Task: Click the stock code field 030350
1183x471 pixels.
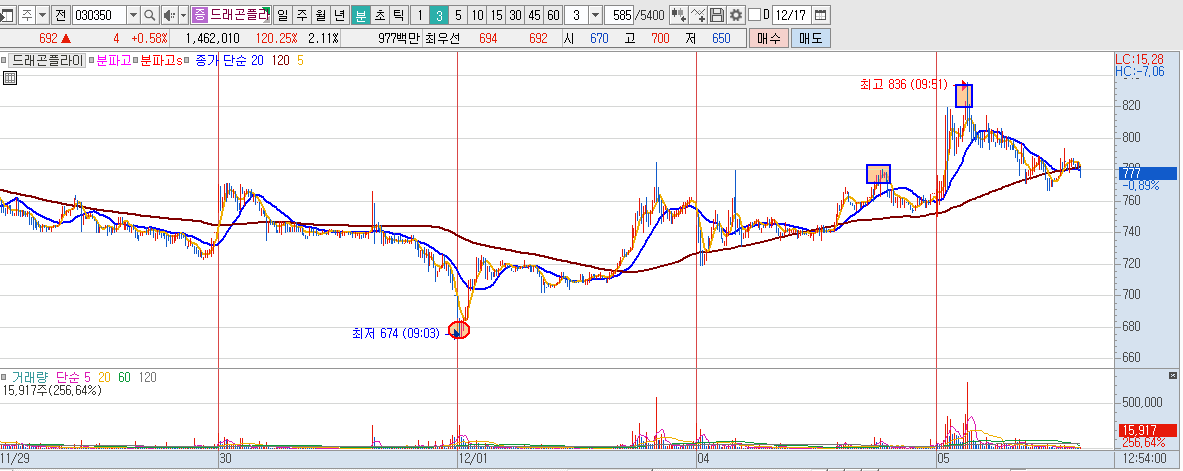Action: tap(99, 14)
